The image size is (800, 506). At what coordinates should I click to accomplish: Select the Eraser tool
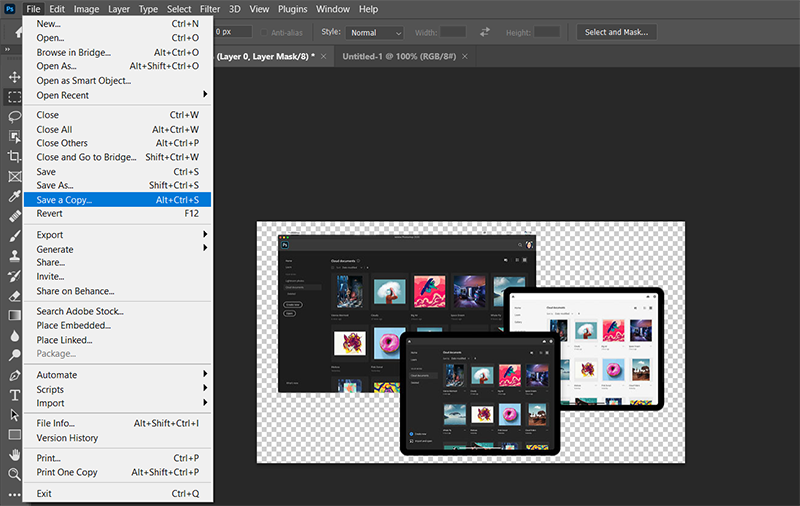pos(14,296)
